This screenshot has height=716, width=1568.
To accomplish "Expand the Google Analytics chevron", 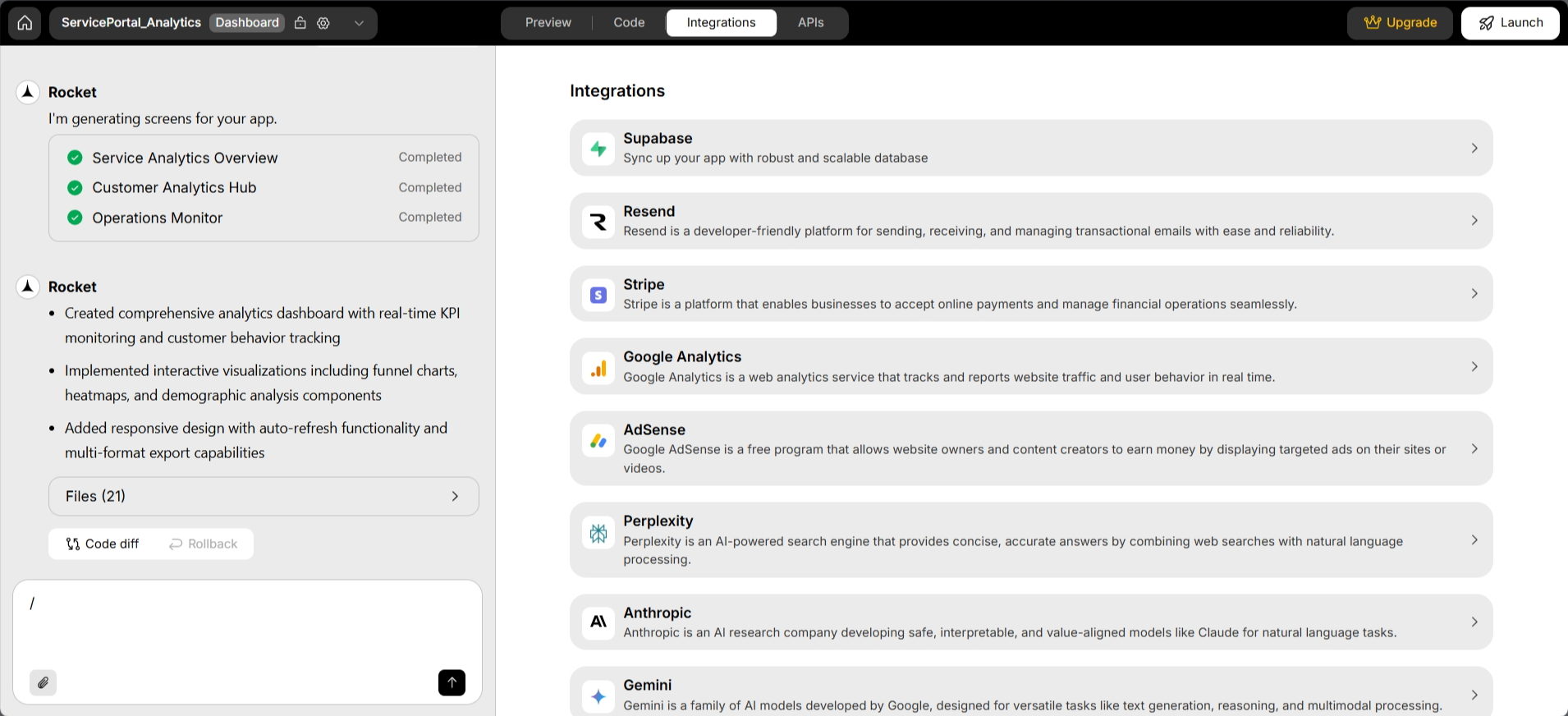I will [1474, 367].
